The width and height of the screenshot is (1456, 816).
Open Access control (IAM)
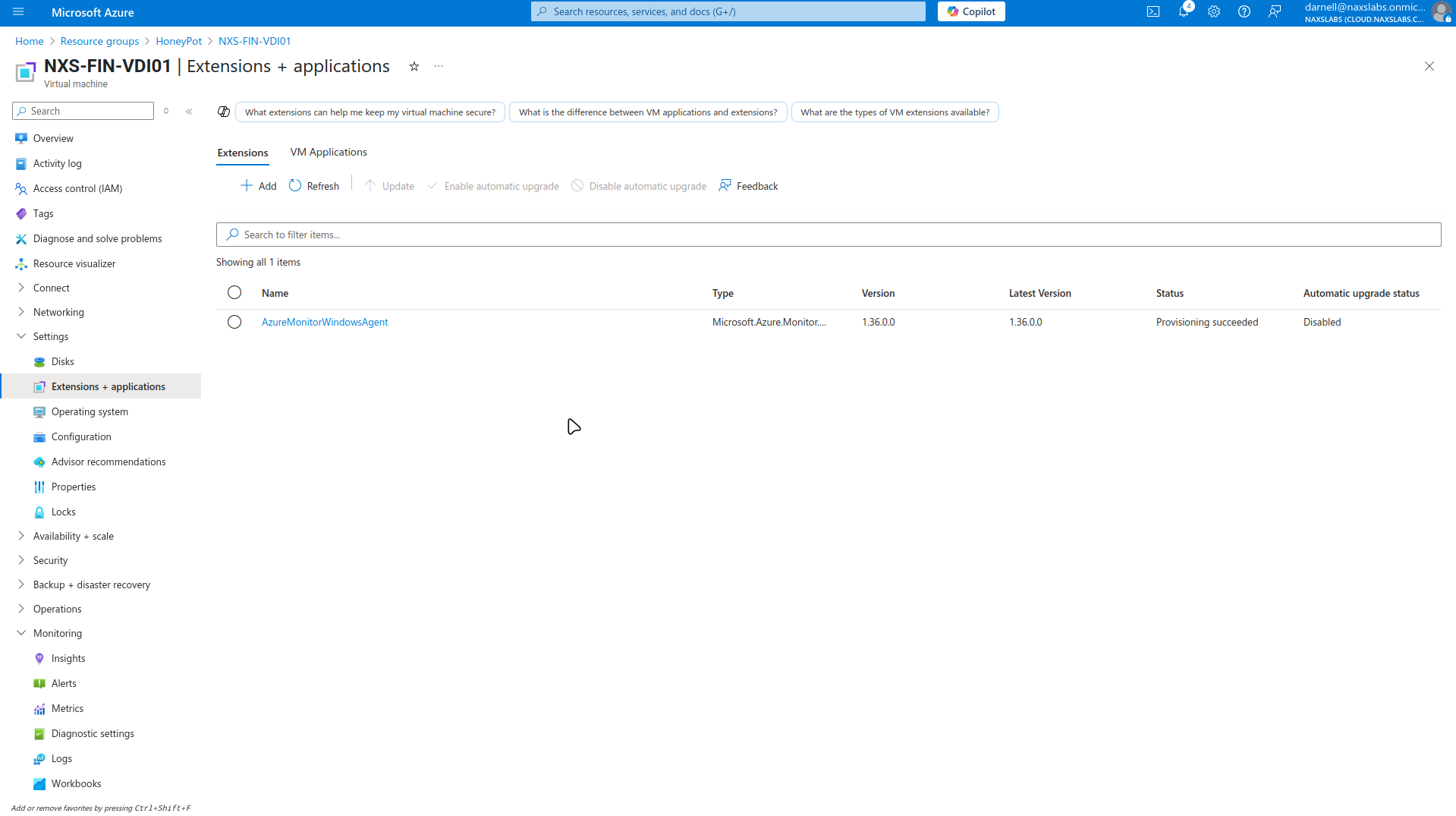[77, 189]
